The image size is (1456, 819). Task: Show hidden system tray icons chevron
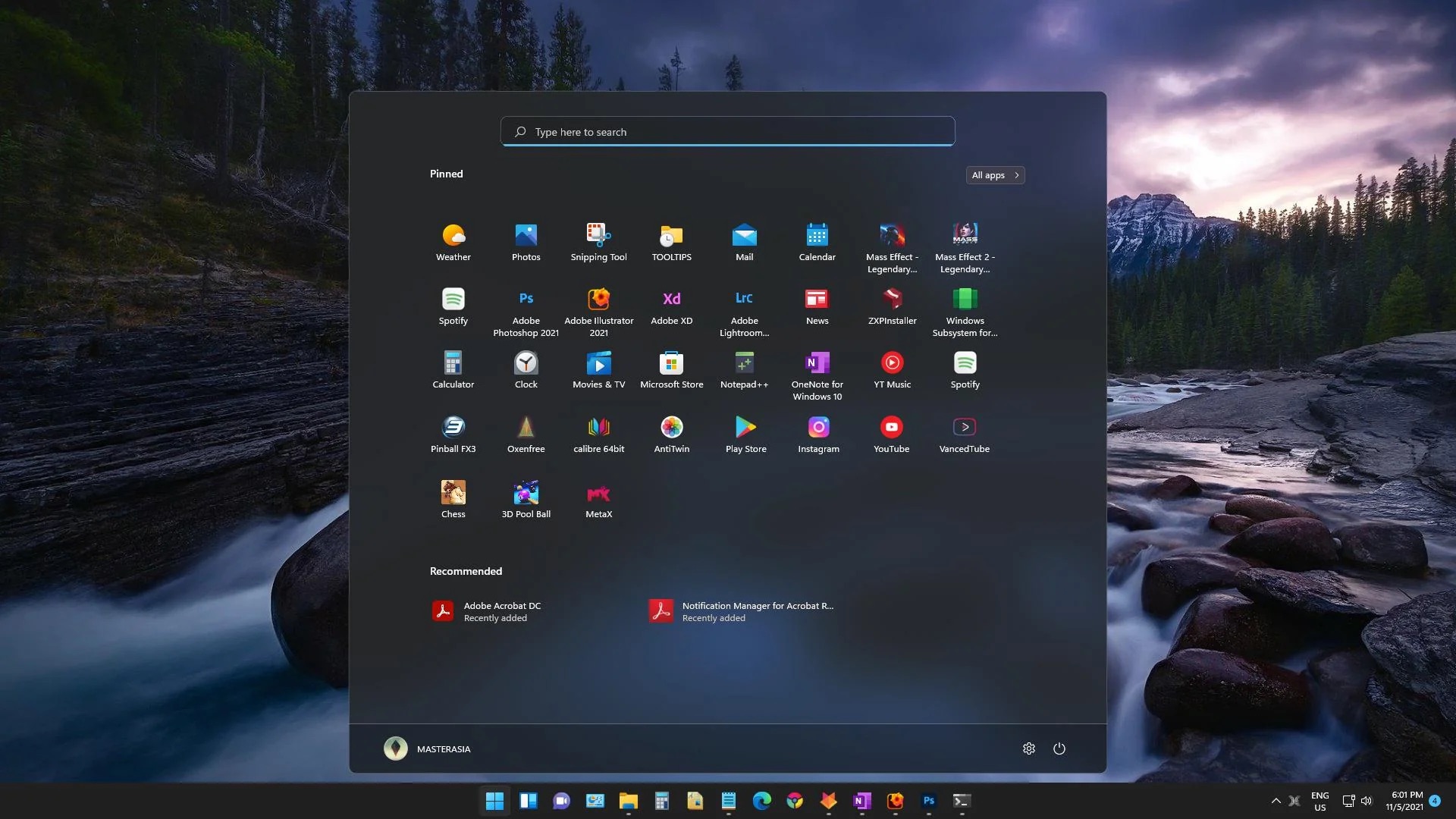coord(1276,801)
